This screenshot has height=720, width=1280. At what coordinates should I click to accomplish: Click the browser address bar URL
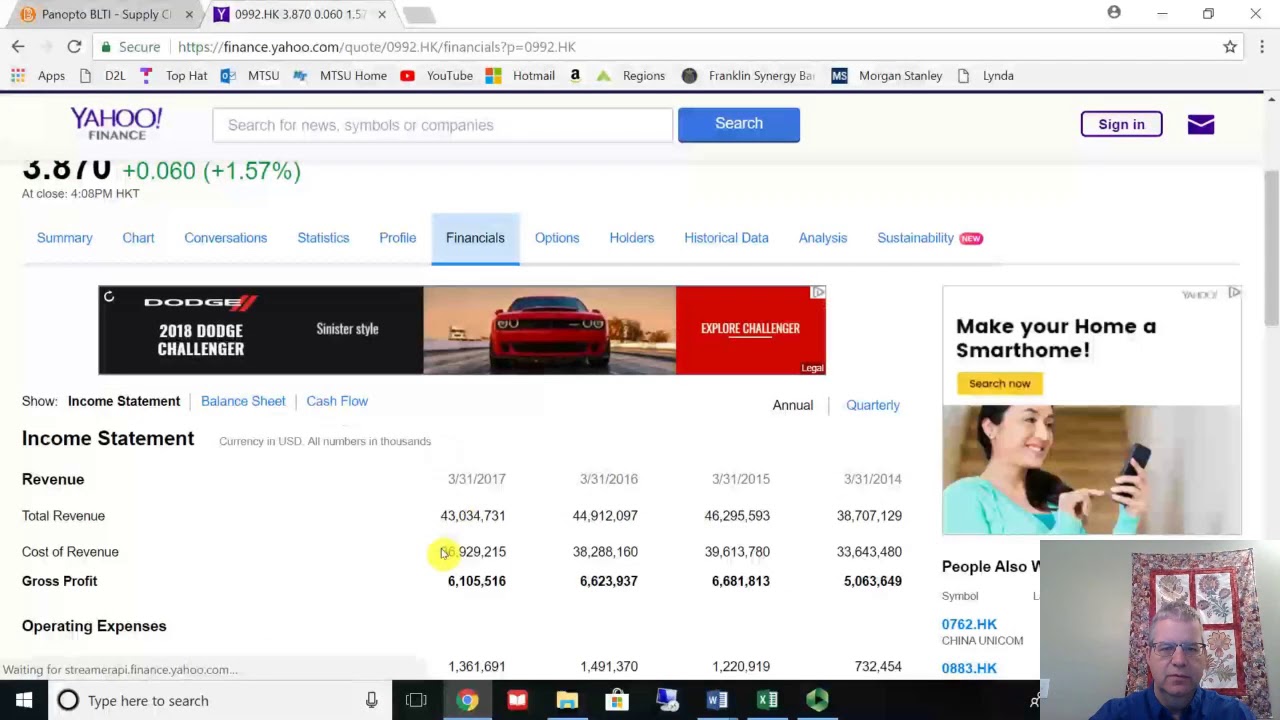click(x=377, y=47)
